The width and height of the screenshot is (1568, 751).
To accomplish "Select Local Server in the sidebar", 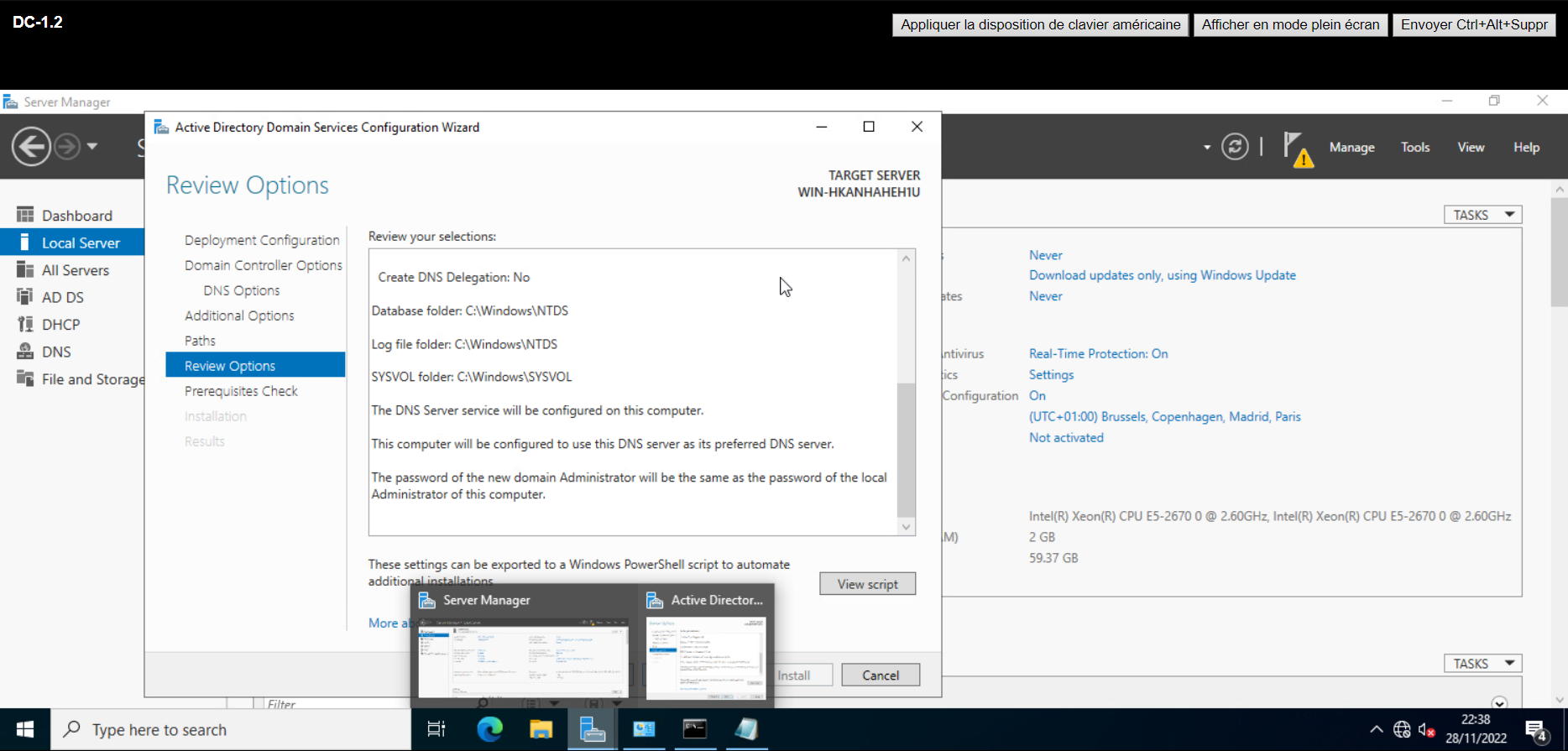I will (72, 243).
